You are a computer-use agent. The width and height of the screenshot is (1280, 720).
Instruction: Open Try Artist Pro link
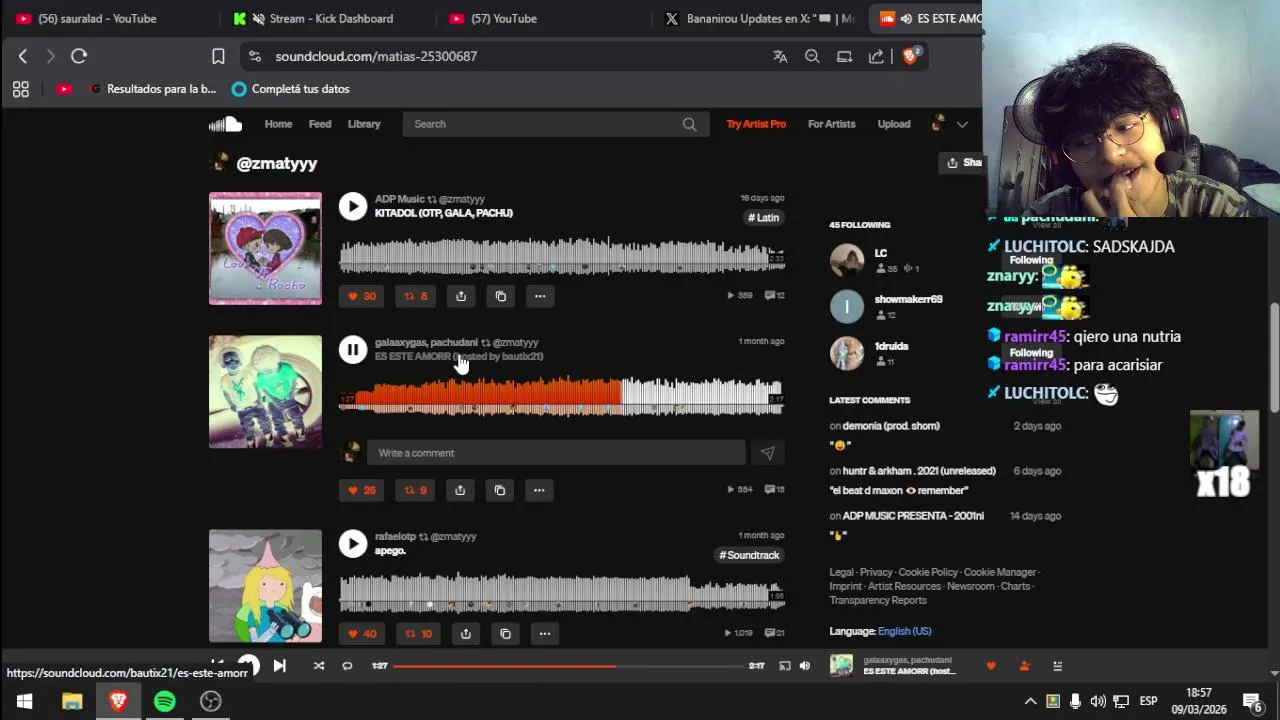click(x=756, y=124)
